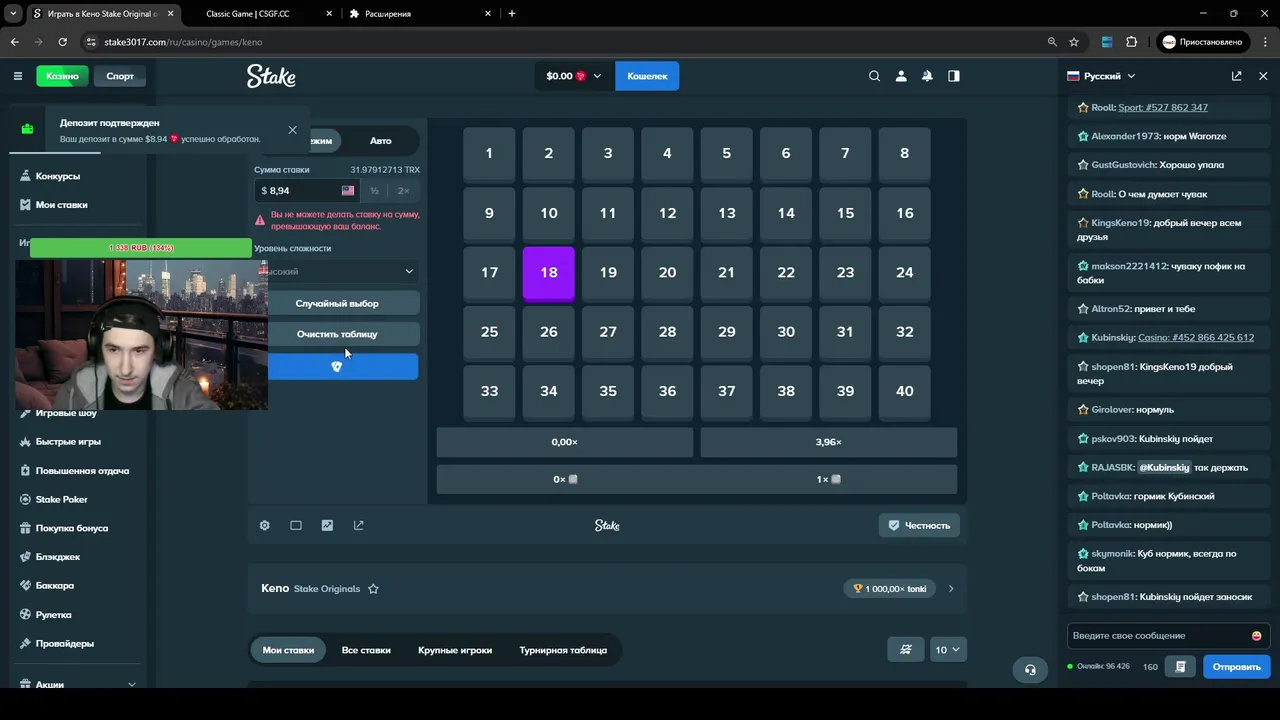This screenshot has height=720, width=1280.
Task: Switch to Все ставки tab
Action: 366,650
